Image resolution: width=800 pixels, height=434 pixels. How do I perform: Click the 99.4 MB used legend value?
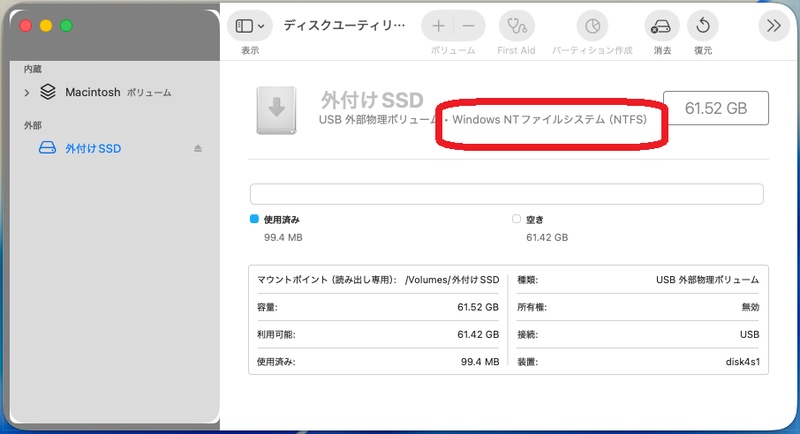pyautogui.click(x=283, y=237)
